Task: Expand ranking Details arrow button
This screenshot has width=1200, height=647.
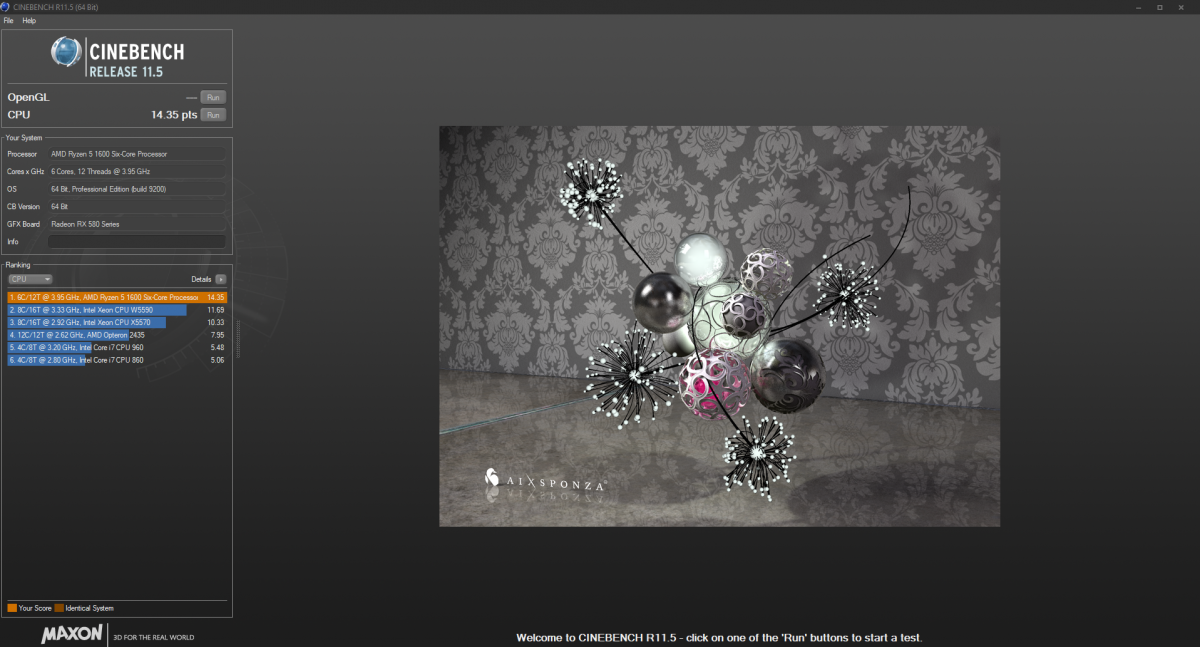Action: tap(221, 279)
